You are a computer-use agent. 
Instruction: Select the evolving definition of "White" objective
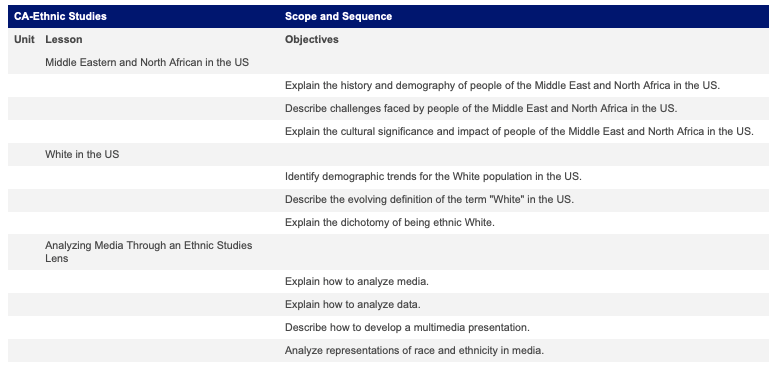[x=429, y=200]
